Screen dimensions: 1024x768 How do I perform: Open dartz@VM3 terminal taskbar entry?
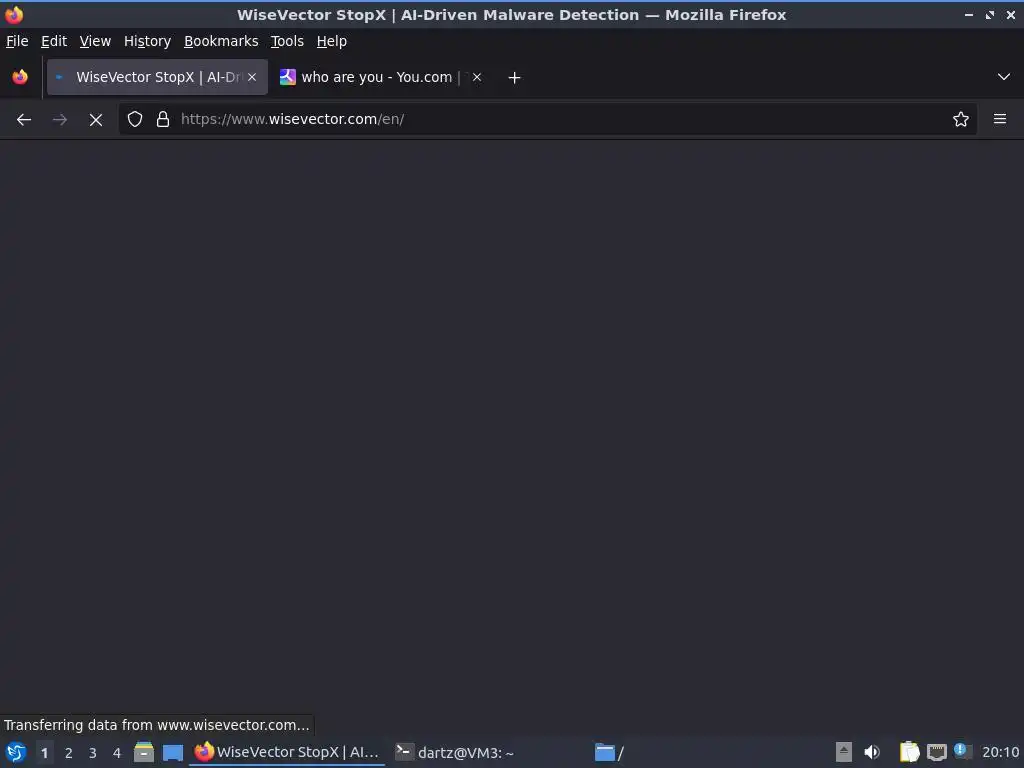[455, 752]
